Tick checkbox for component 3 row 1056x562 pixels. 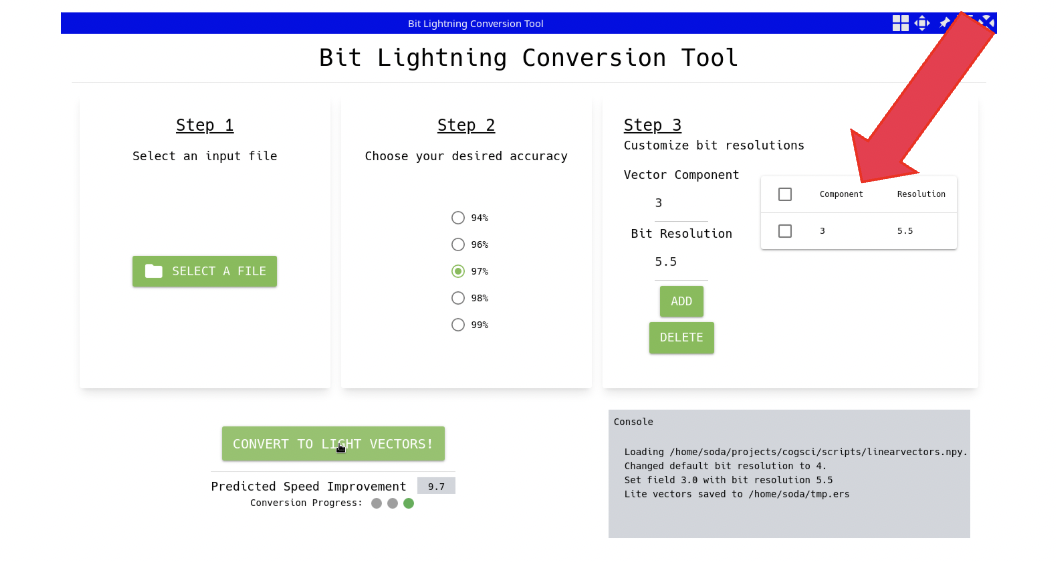point(785,231)
